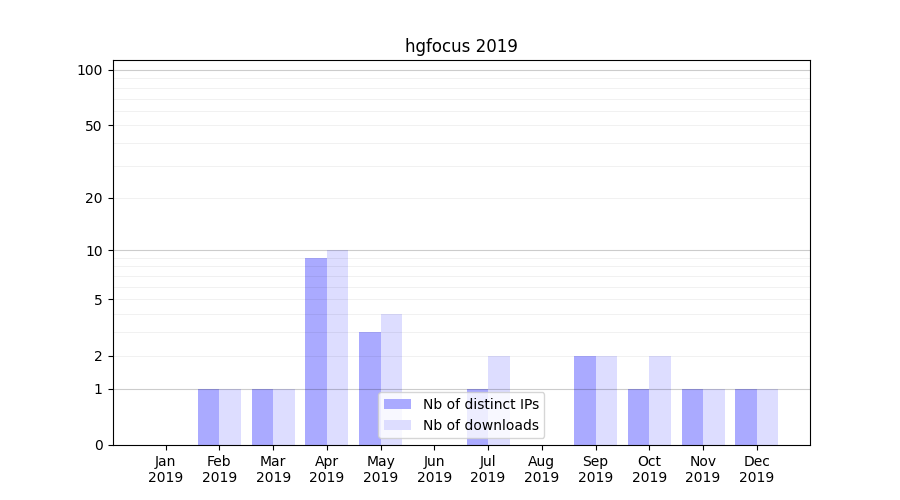Select the Nb of distinct IPs legend label
900x500 pixels.
pos(480,404)
